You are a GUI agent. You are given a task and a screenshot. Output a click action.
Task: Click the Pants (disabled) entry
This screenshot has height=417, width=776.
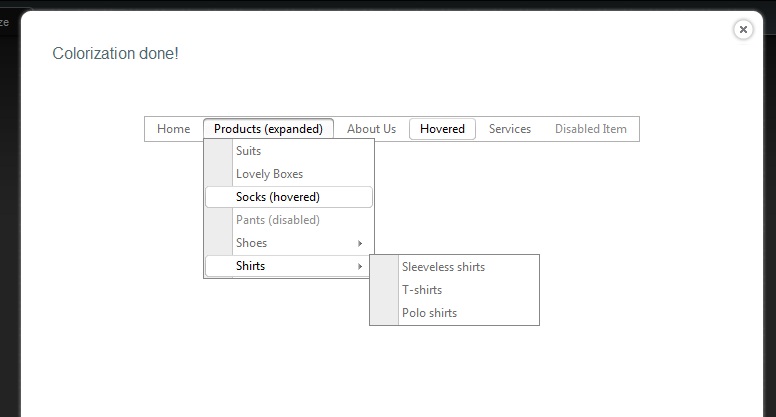point(277,220)
